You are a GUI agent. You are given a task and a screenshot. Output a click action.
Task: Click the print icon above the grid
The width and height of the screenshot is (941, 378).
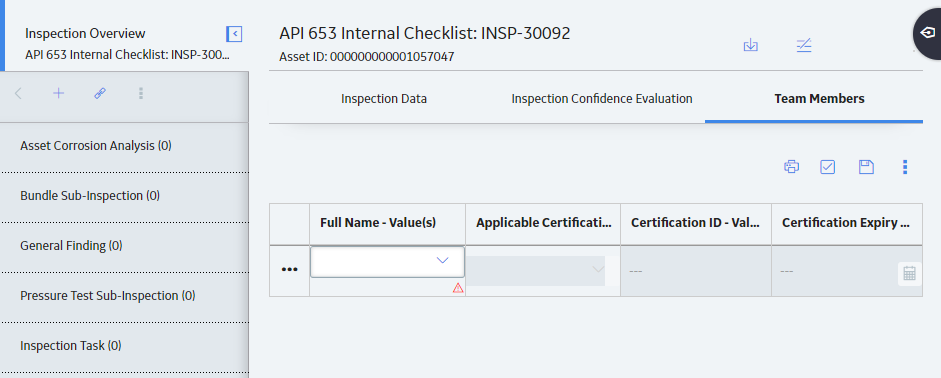pos(791,167)
